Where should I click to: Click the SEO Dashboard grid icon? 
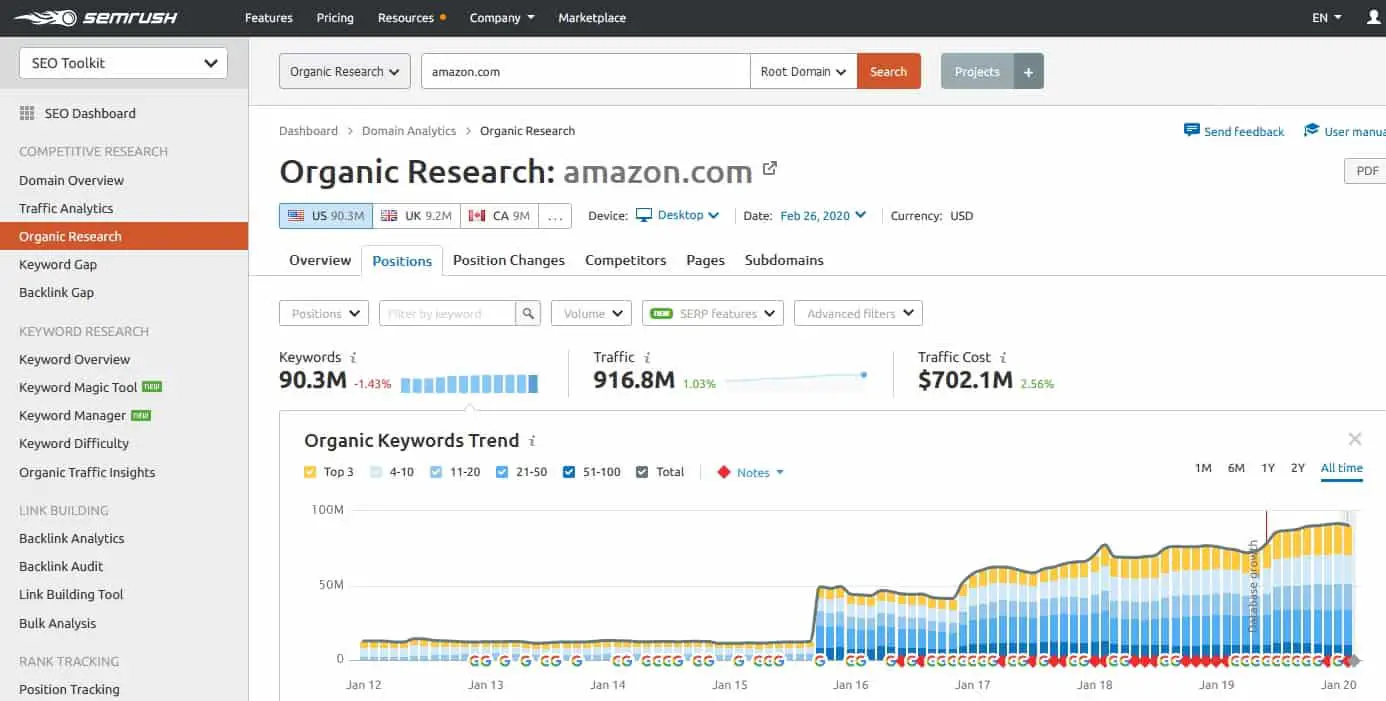27,114
